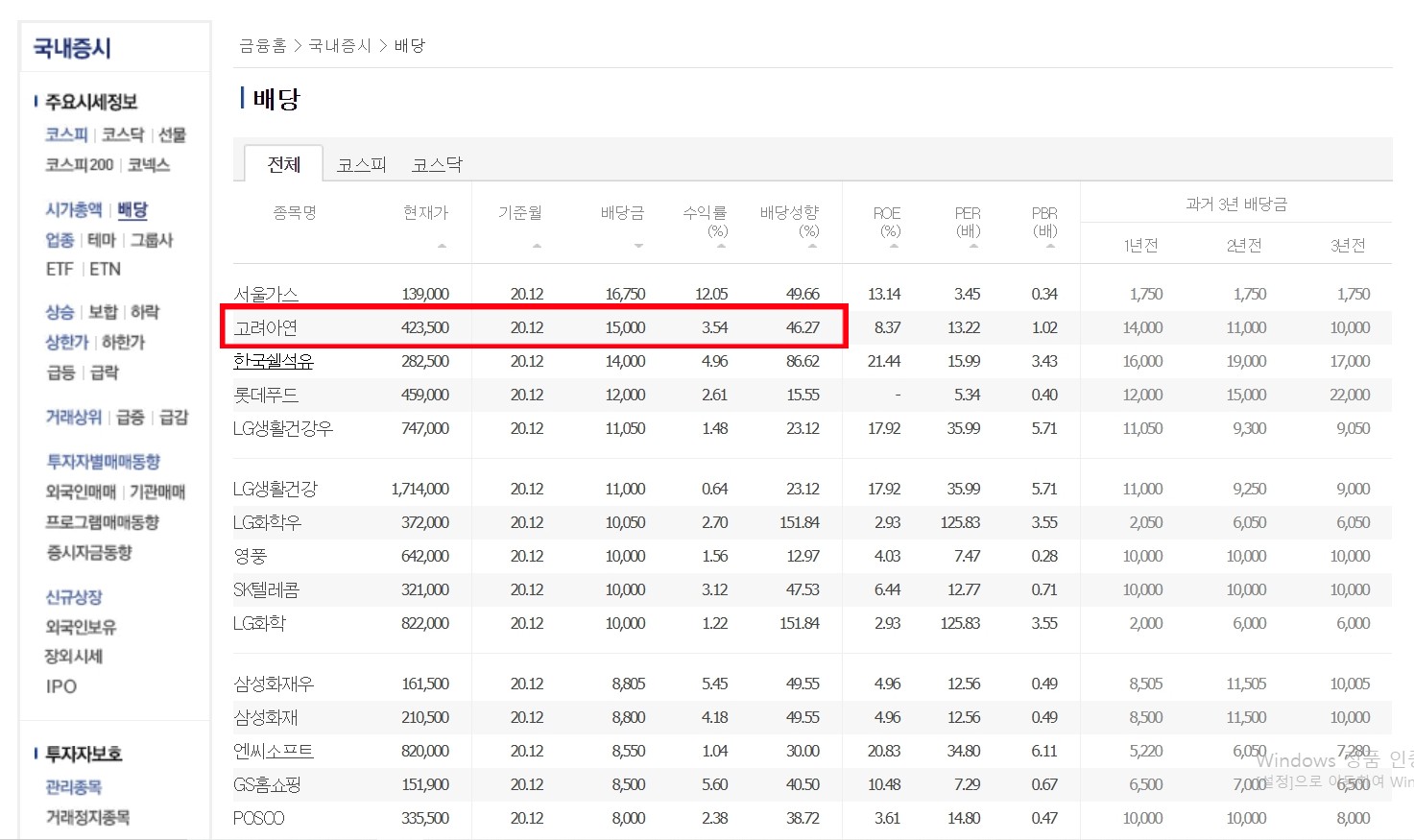Open the 시가총액 sidebar category
1414x840 pixels.
(75, 209)
